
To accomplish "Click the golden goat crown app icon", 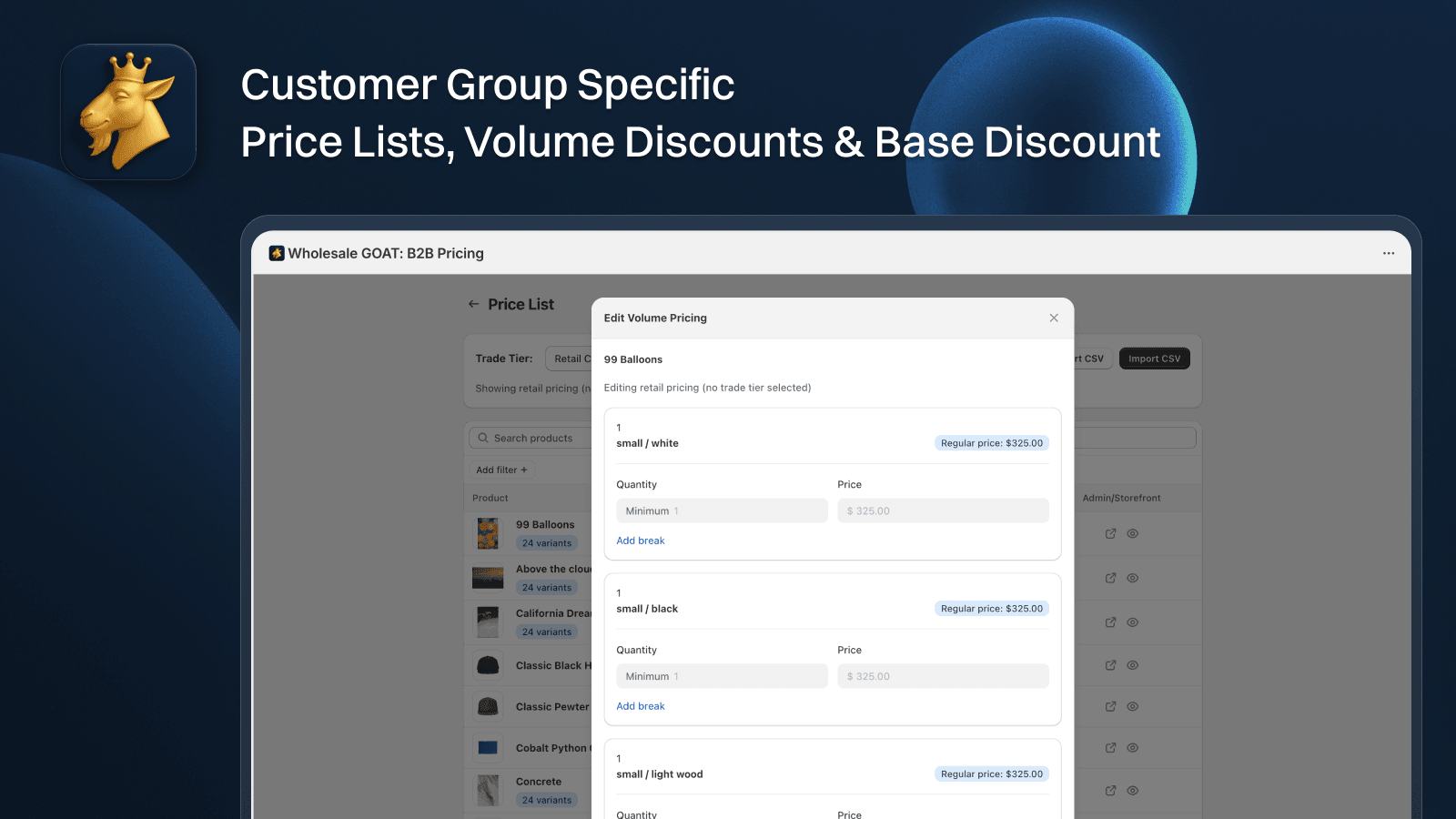I will (128, 112).
